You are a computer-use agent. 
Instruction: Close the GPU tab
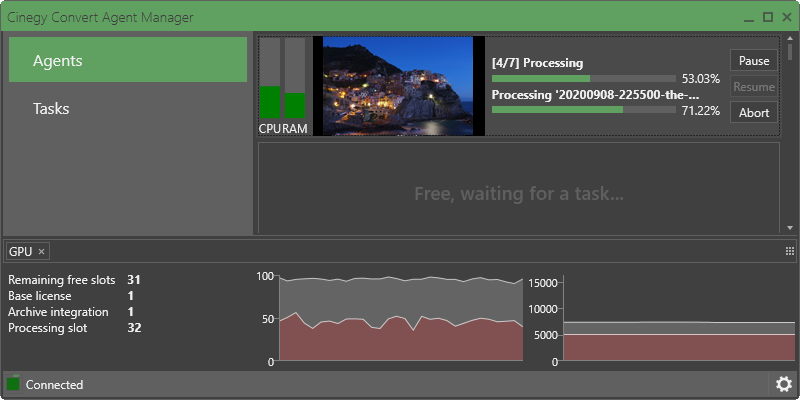pos(41,252)
